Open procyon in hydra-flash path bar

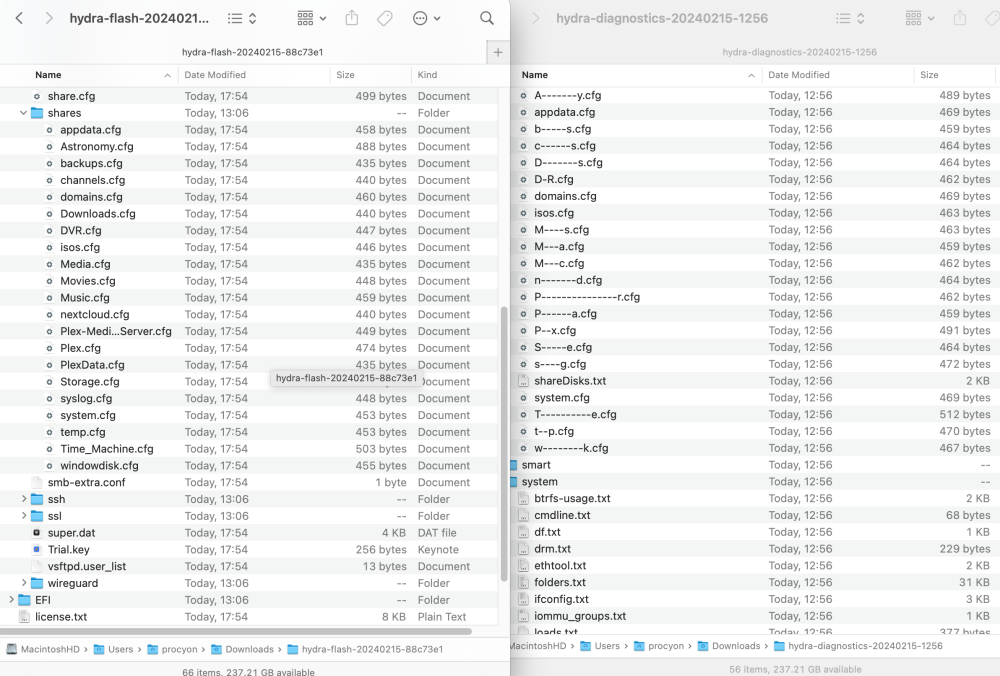pyautogui.click(x=172, y=649)
